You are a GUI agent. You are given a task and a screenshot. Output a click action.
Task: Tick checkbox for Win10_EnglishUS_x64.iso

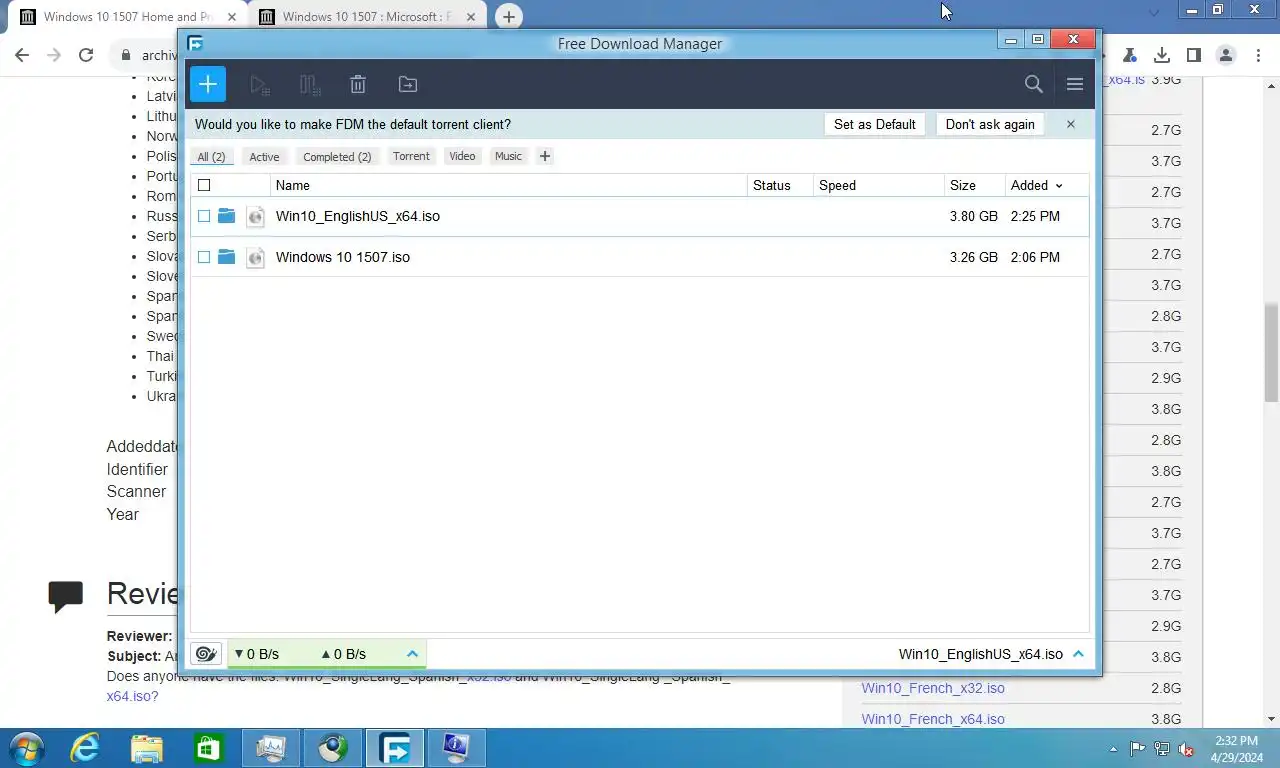[x=204, y=216]
